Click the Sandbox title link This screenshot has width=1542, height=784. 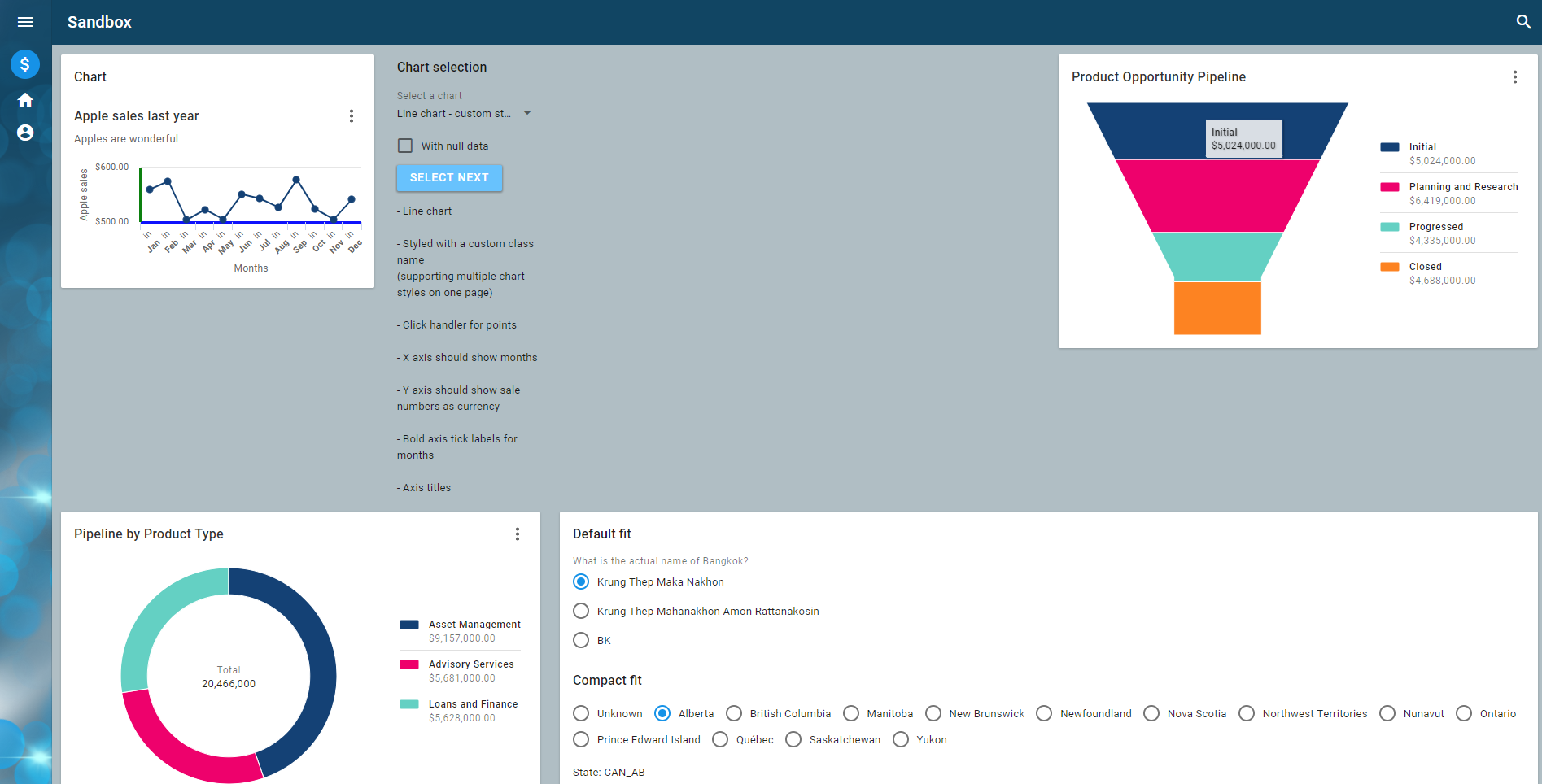(x=99, y=22)
